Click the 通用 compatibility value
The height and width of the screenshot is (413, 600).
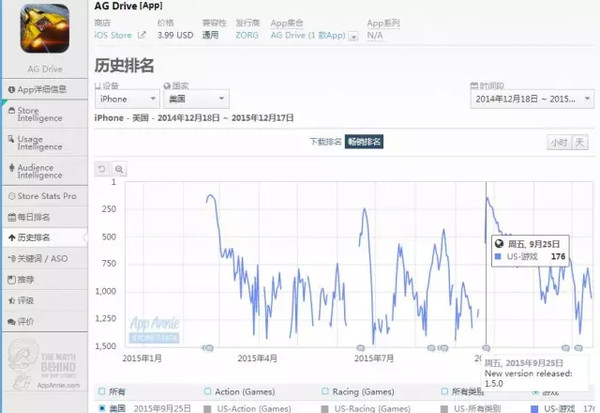pos(210,35)
